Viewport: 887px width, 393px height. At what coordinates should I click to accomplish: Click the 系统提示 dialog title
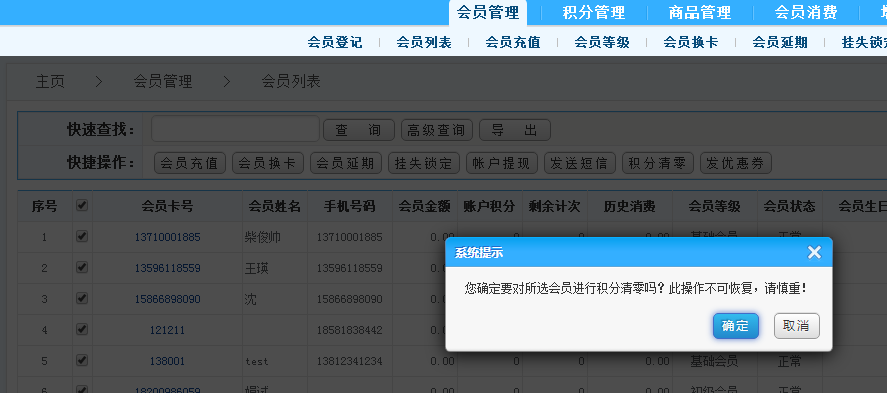[479, 253]
